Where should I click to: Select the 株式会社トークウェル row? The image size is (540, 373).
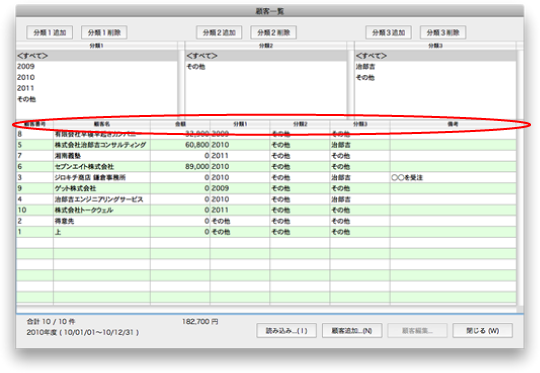[266, 210]
